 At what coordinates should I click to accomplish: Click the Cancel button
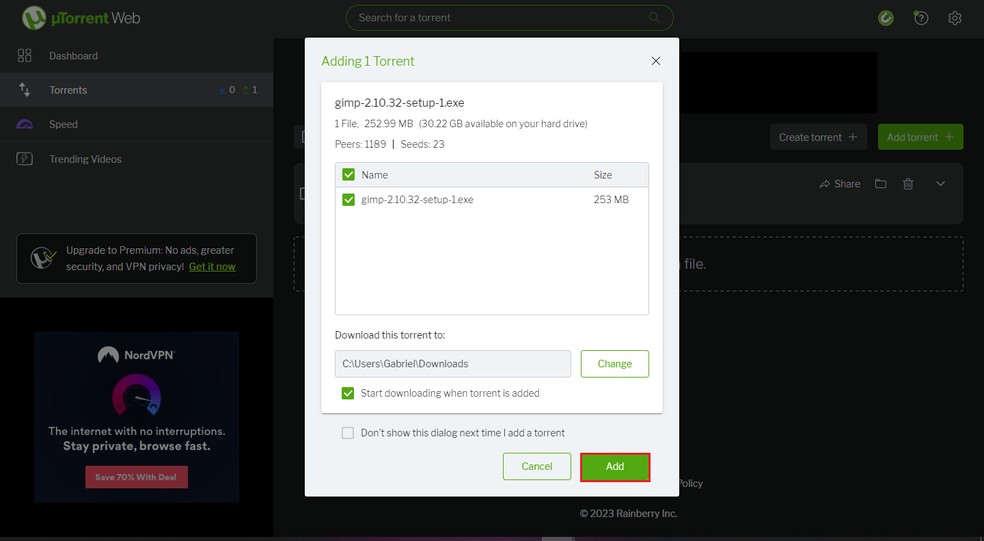[537, 466]
